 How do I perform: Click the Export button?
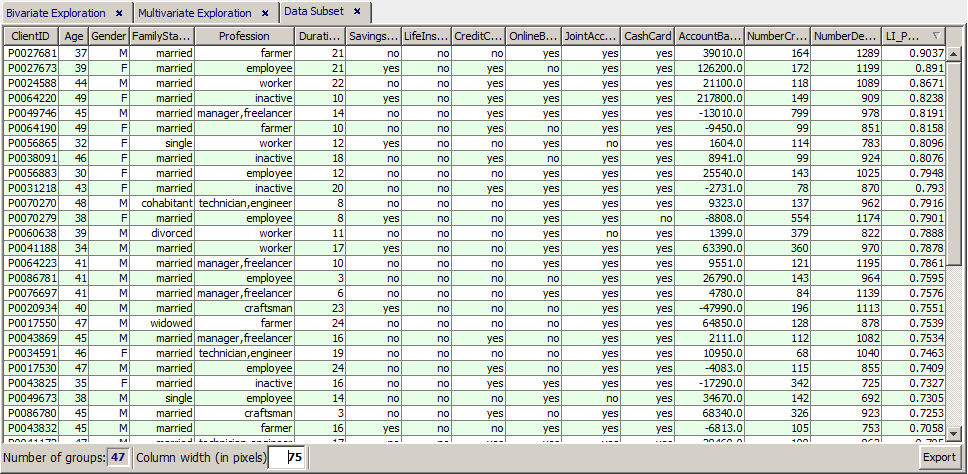tap(938, 458)
